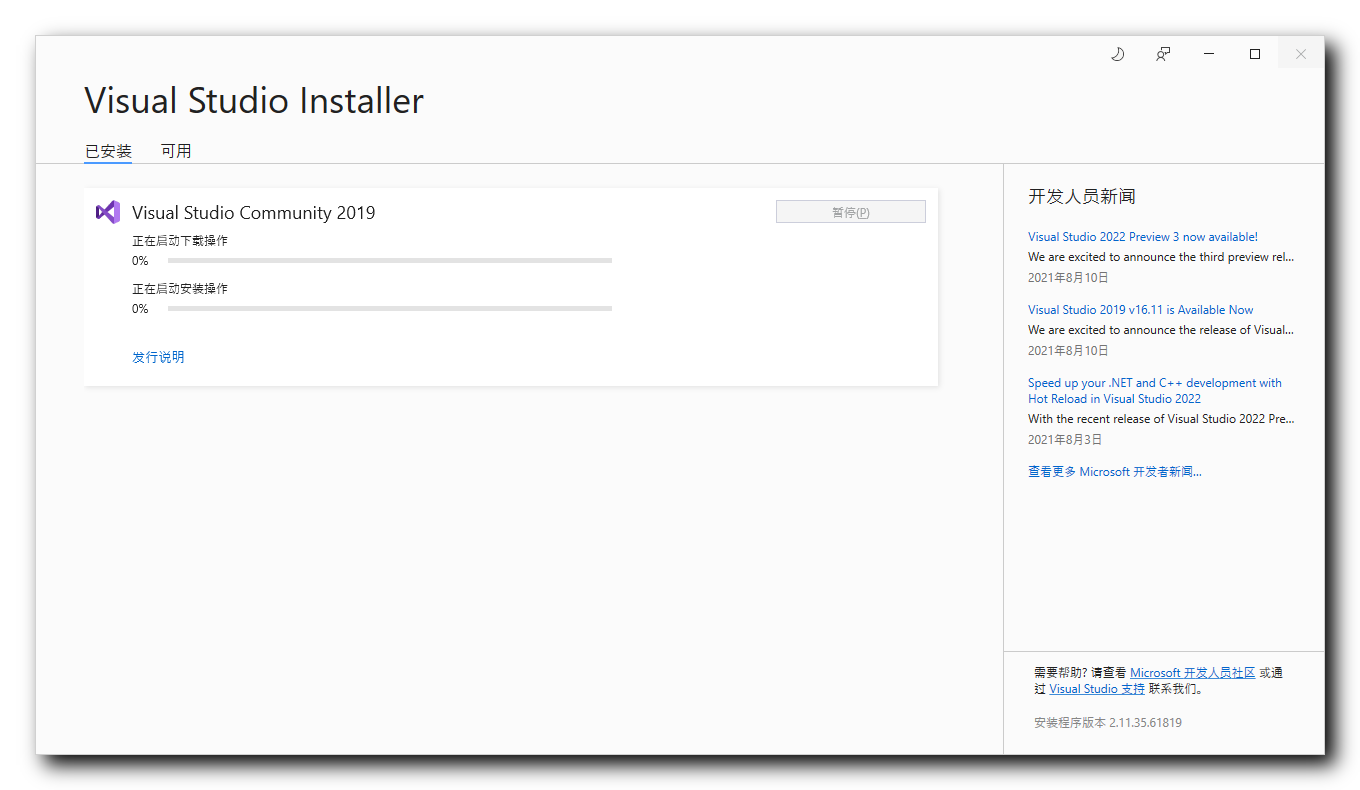This screenshot has height=790, width=1360.
Task: Open Visual Studio 2022 Preview 3 news link
Action: pyautogui.click(x=1143, y=237)
